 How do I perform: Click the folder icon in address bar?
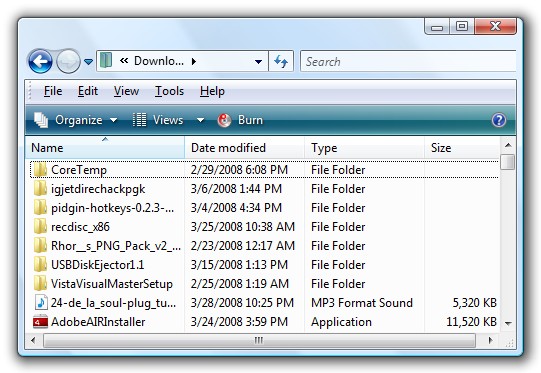[x=106, y=61]
